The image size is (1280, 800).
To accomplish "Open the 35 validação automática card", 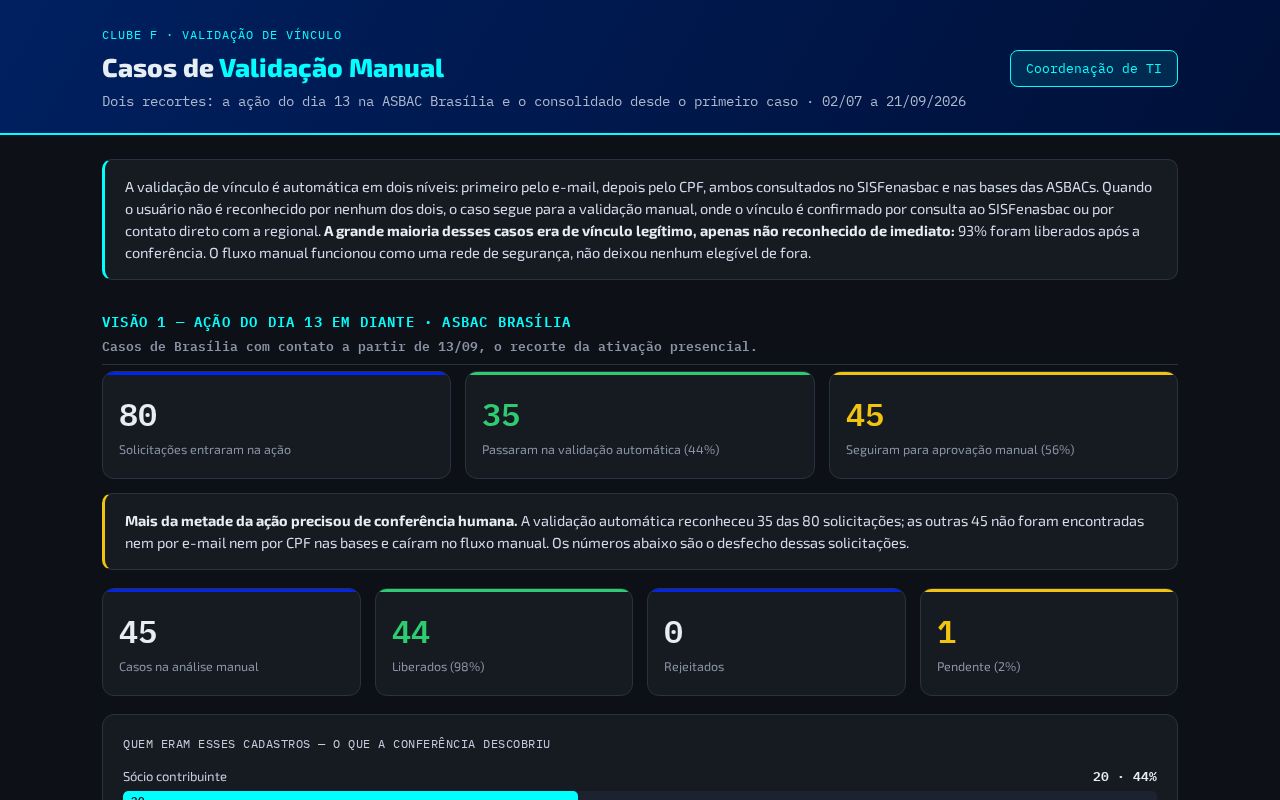I will [640, 425].
